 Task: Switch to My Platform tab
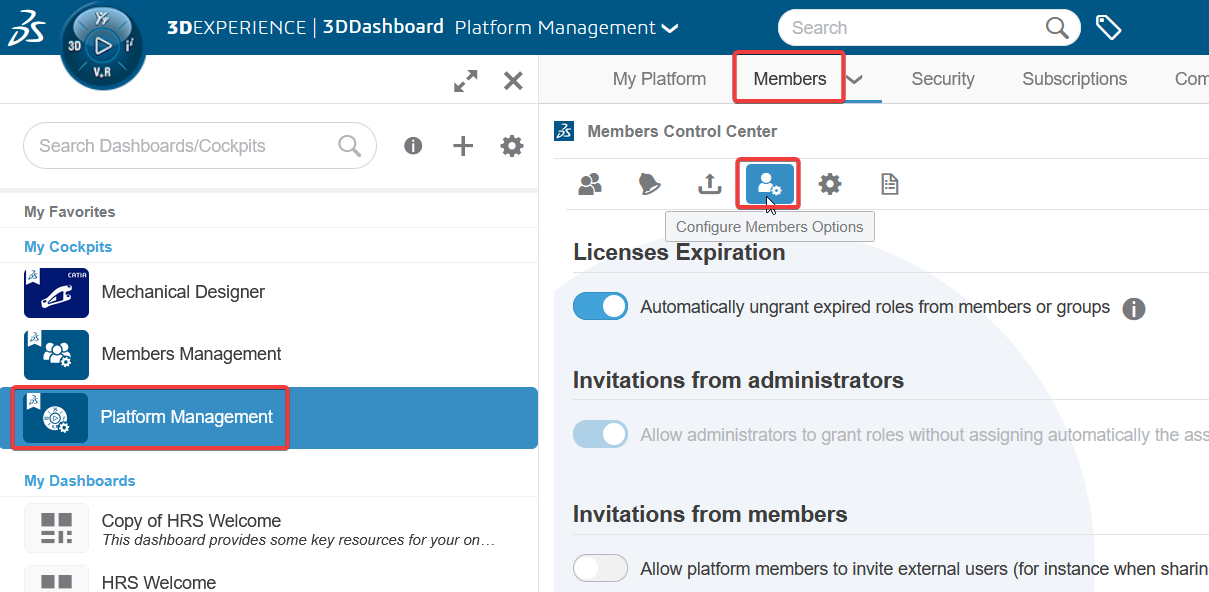[x=659, y=79]
